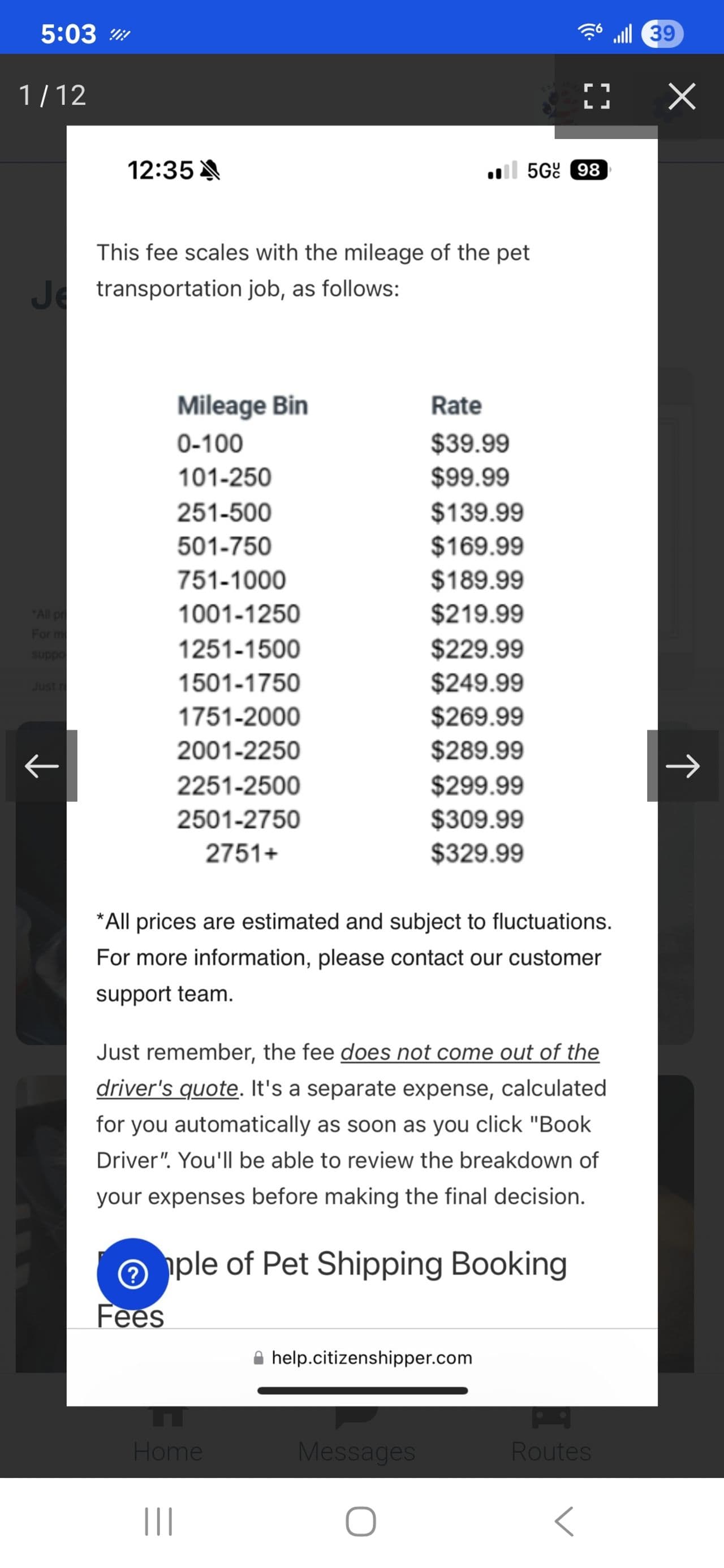Open Android recent apps button
724x1568 pixels.
pyautogui.click(x=158, y=1522)
